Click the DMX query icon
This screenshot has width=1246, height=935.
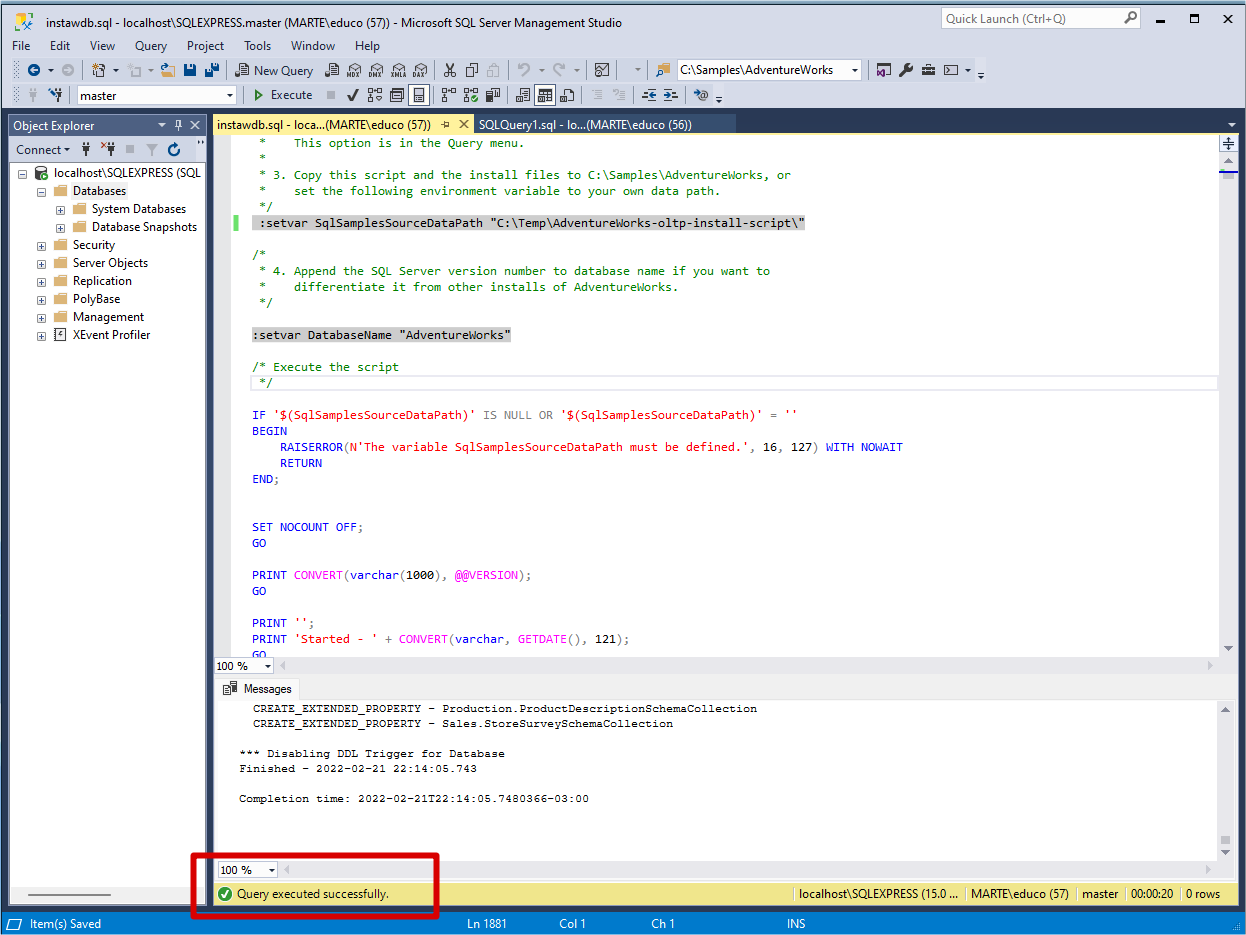(x=376, y=70)
